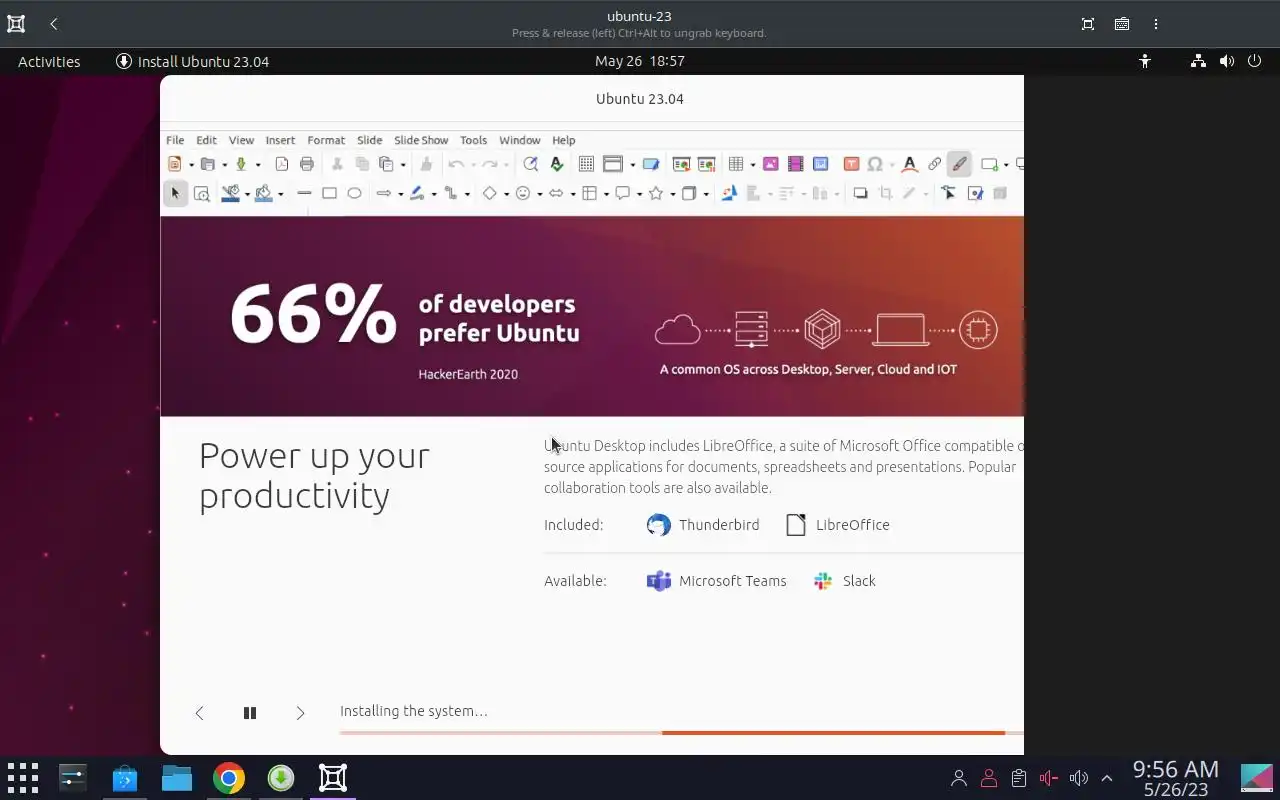Image resolution: width=1280 pixels, height=800 pixels.
Task: Click the Print icon in the toolbar
Action: point(307,164)
